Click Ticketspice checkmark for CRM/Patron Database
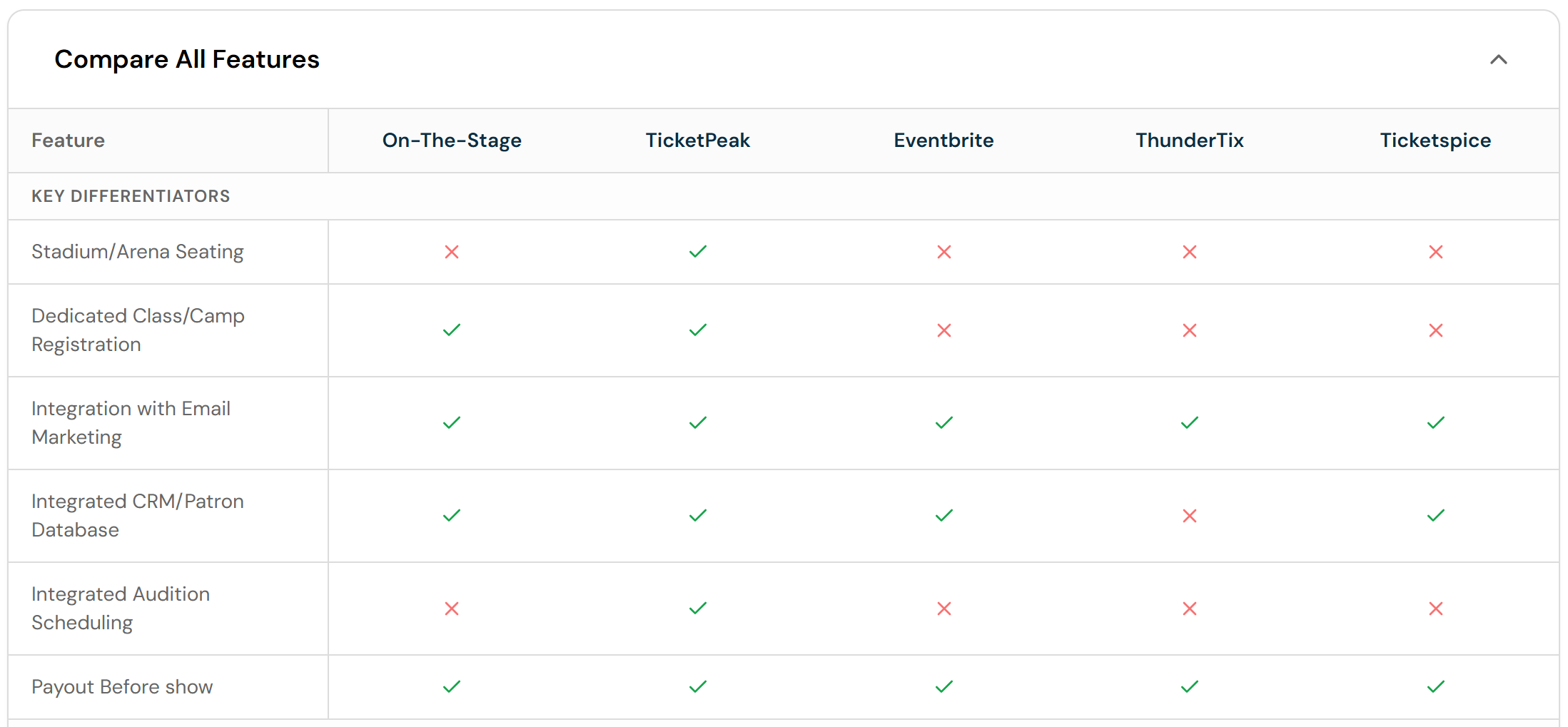Image resolution: width=1568 pixels, height=727 pixels. (1436, 516)
